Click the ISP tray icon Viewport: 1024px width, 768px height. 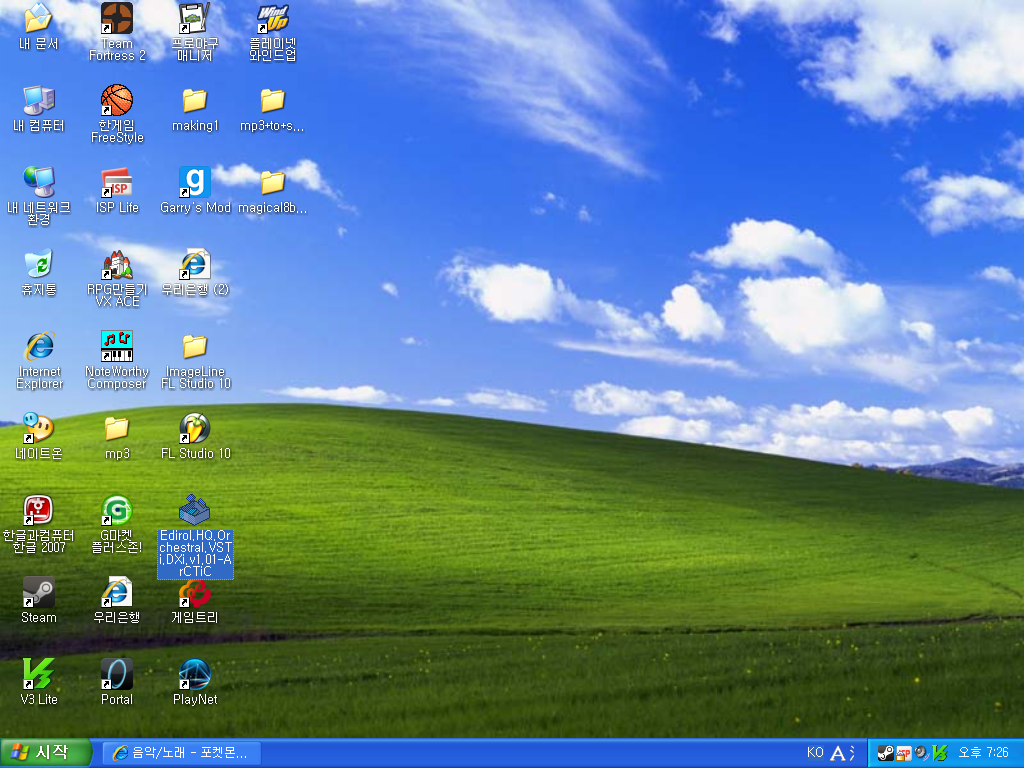coord(903,753)
